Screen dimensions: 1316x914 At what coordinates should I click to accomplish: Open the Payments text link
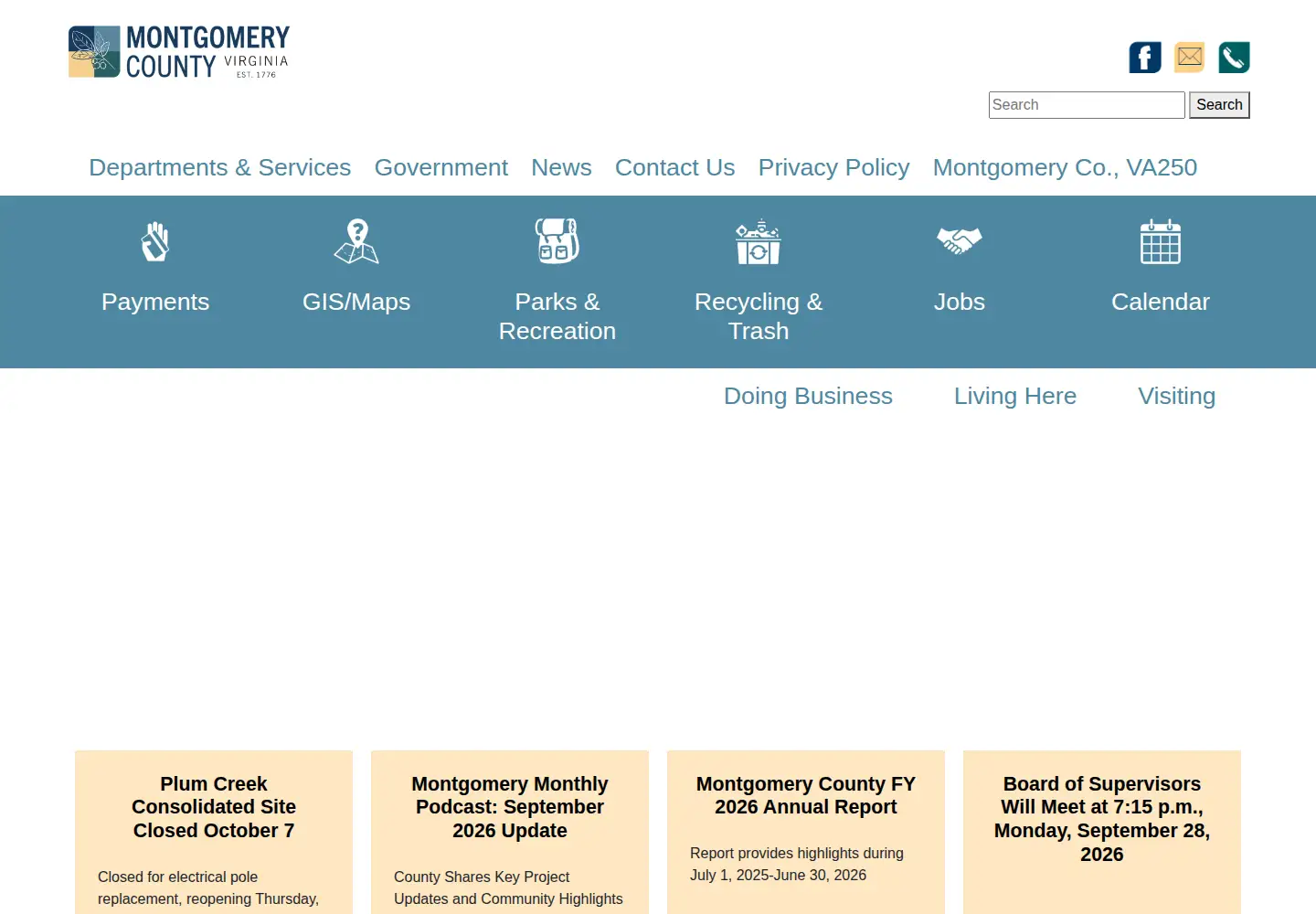click(155, 302)
